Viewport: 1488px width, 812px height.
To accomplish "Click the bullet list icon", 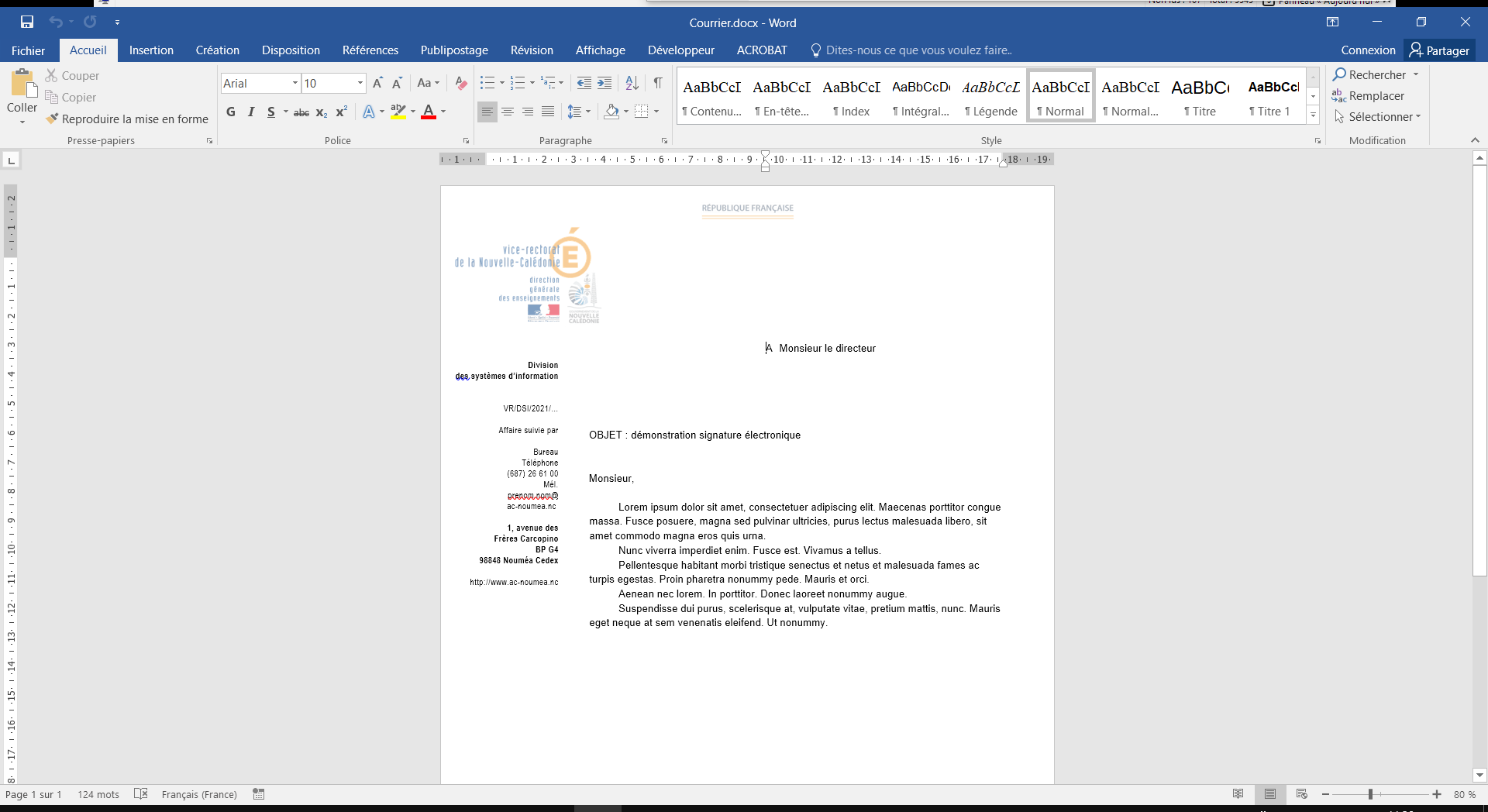I will pyautogui.click(x=487, y=83).
